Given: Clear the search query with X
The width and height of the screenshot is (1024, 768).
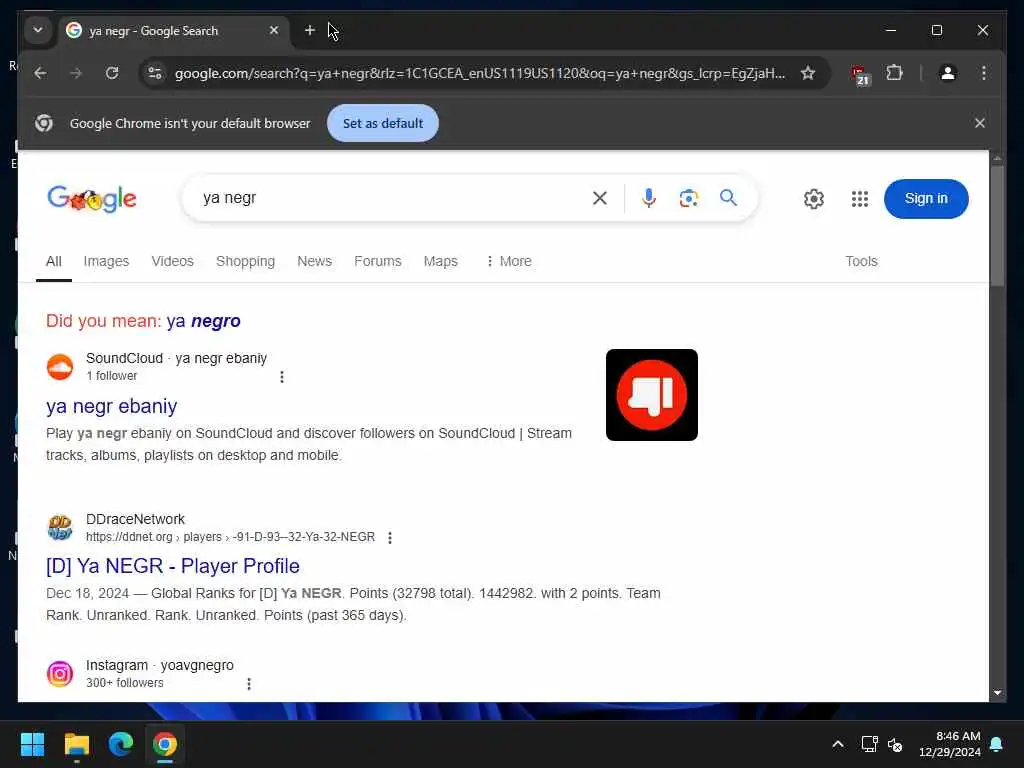Looking at the screenshot, I should click(600, 198).
